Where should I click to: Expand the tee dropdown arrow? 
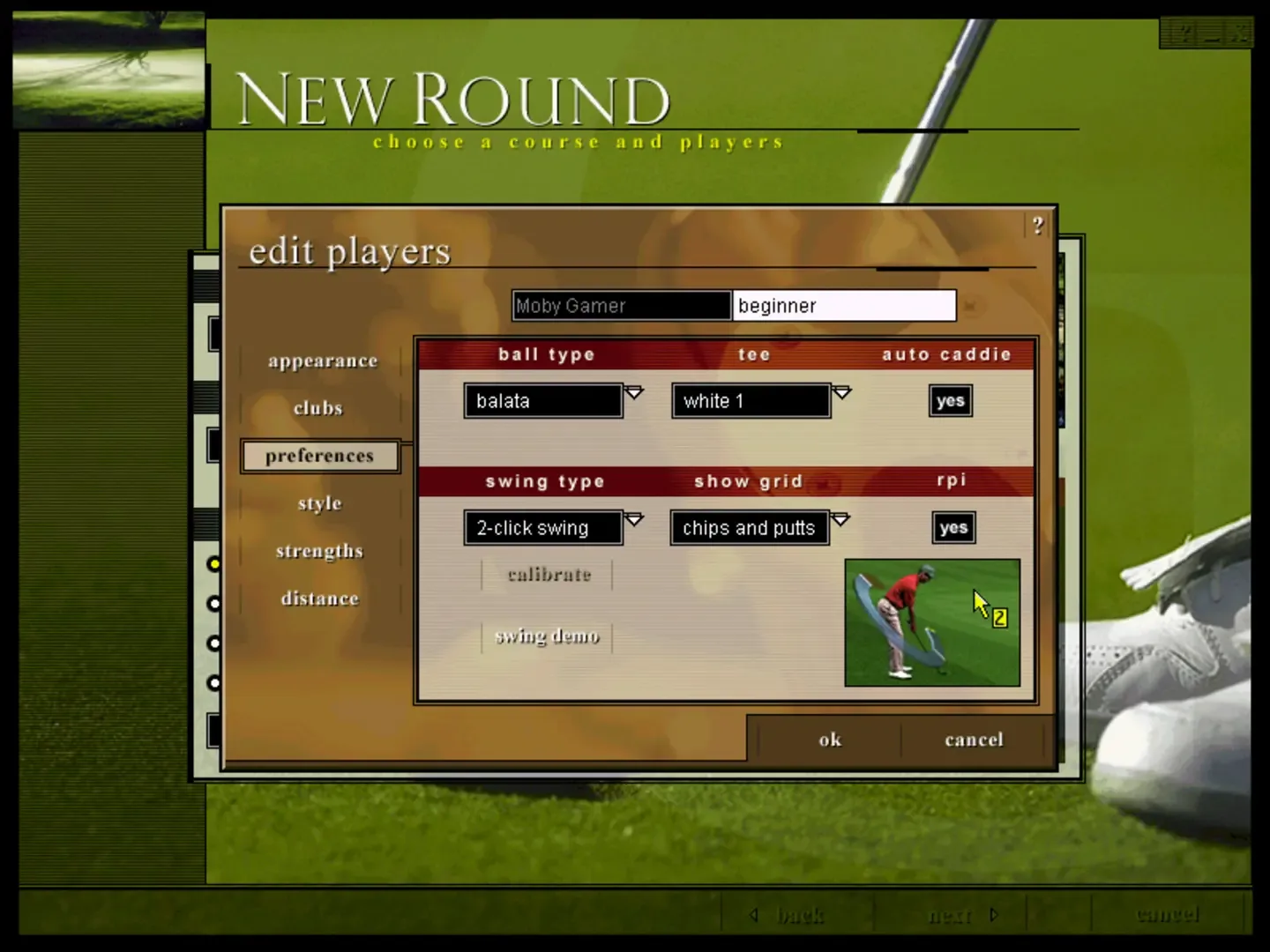point(841,392)
